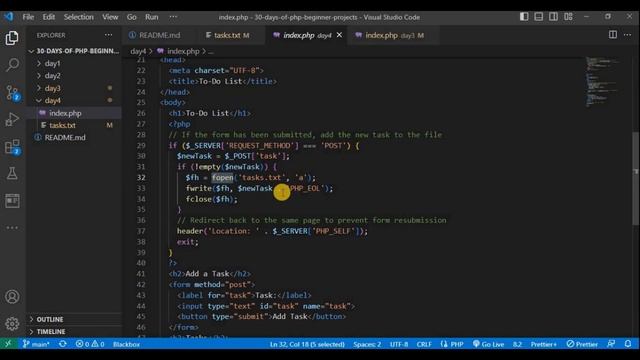The image size is (640, 360).
Task: Click main branch indicator
Action: tap(36, 344)
